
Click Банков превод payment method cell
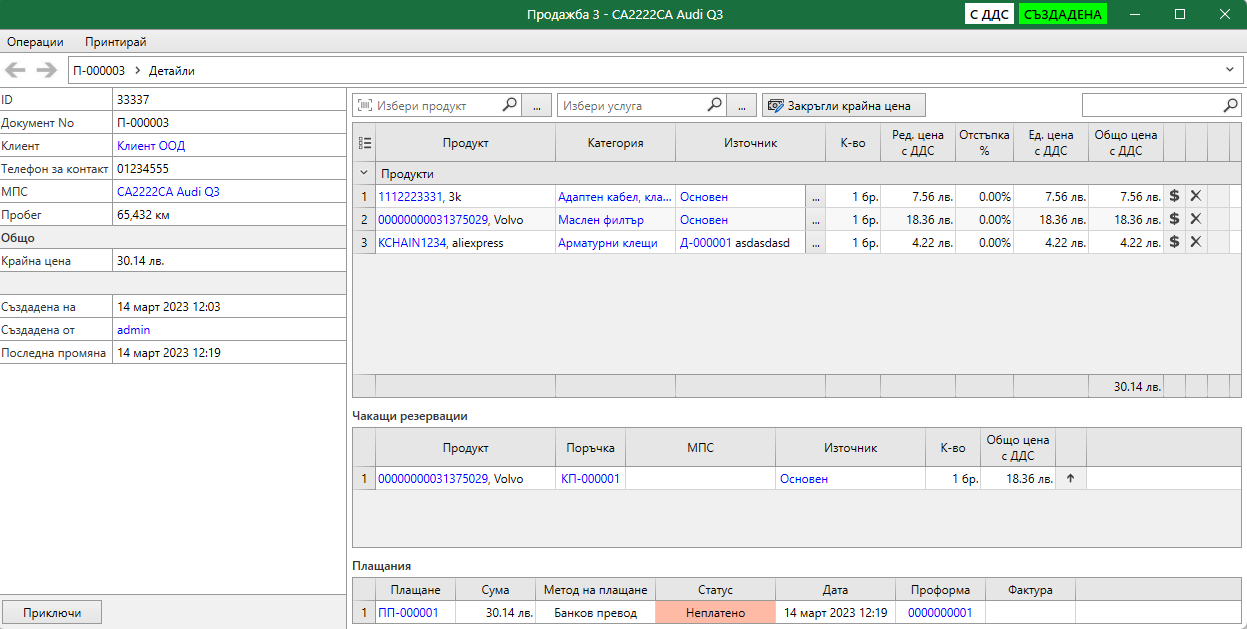click(x=595, y=613)
